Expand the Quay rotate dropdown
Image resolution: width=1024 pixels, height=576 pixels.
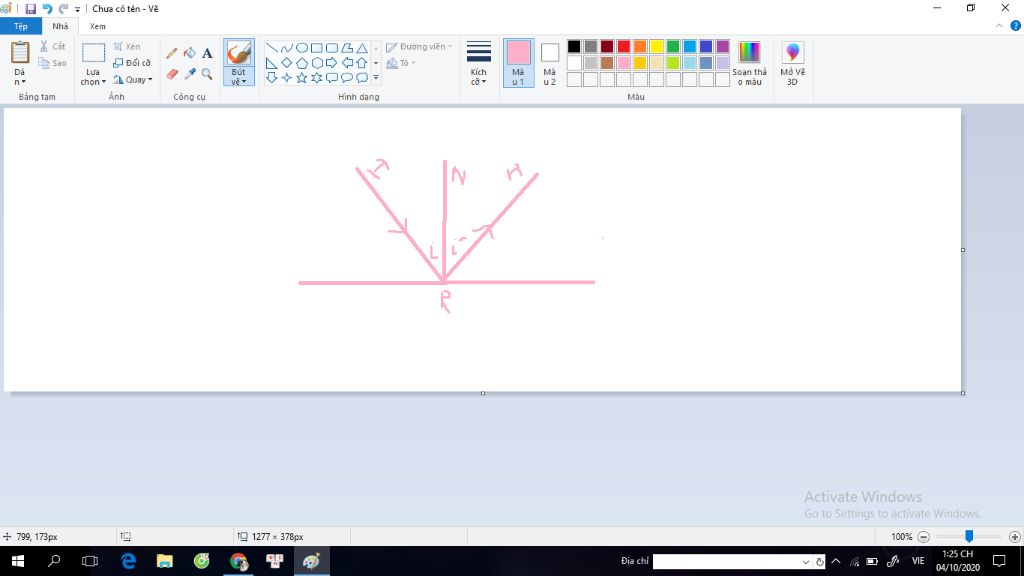pos(133,80)
